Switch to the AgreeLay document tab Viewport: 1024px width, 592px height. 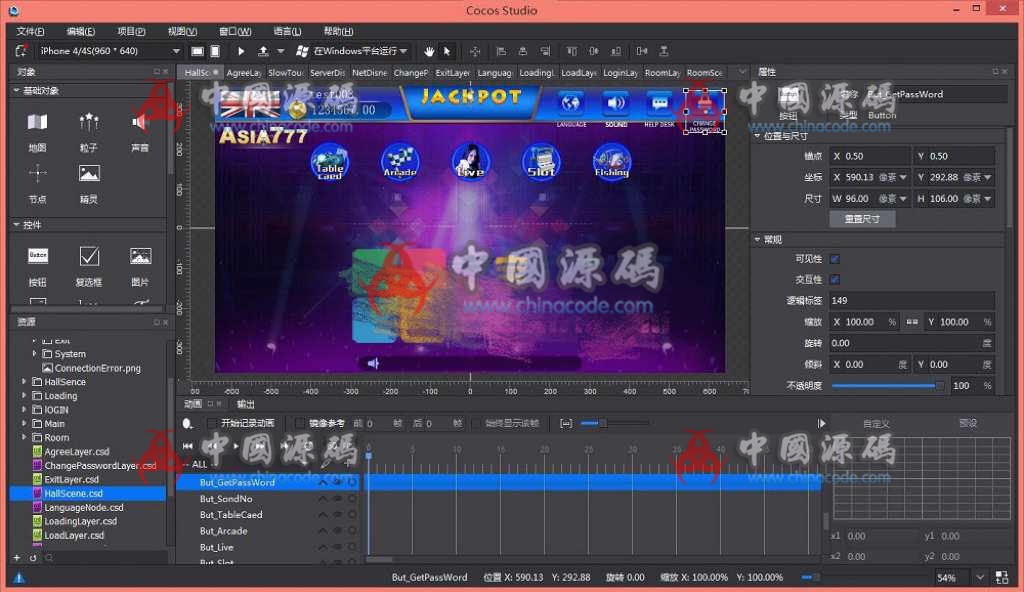tap(244, 73)
